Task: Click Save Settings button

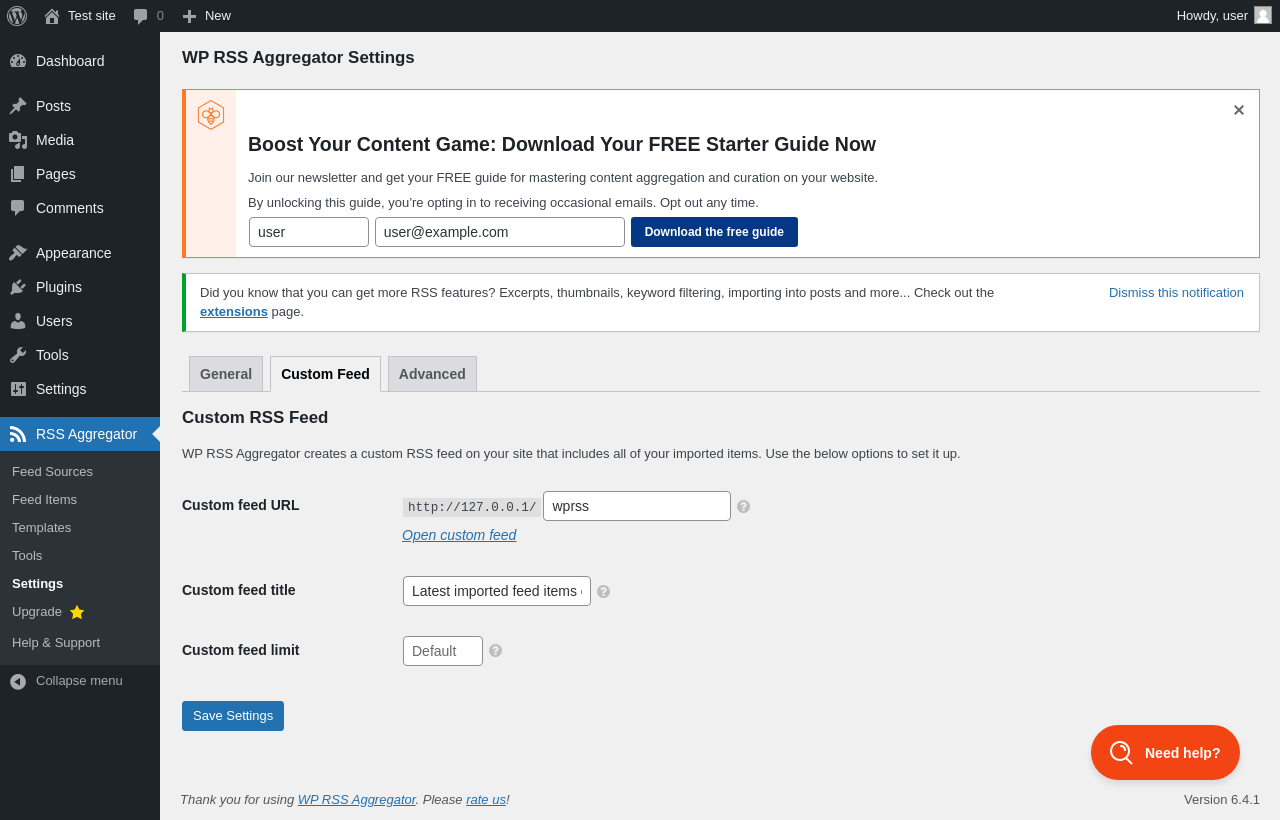Action: click(x=233, y=716)
